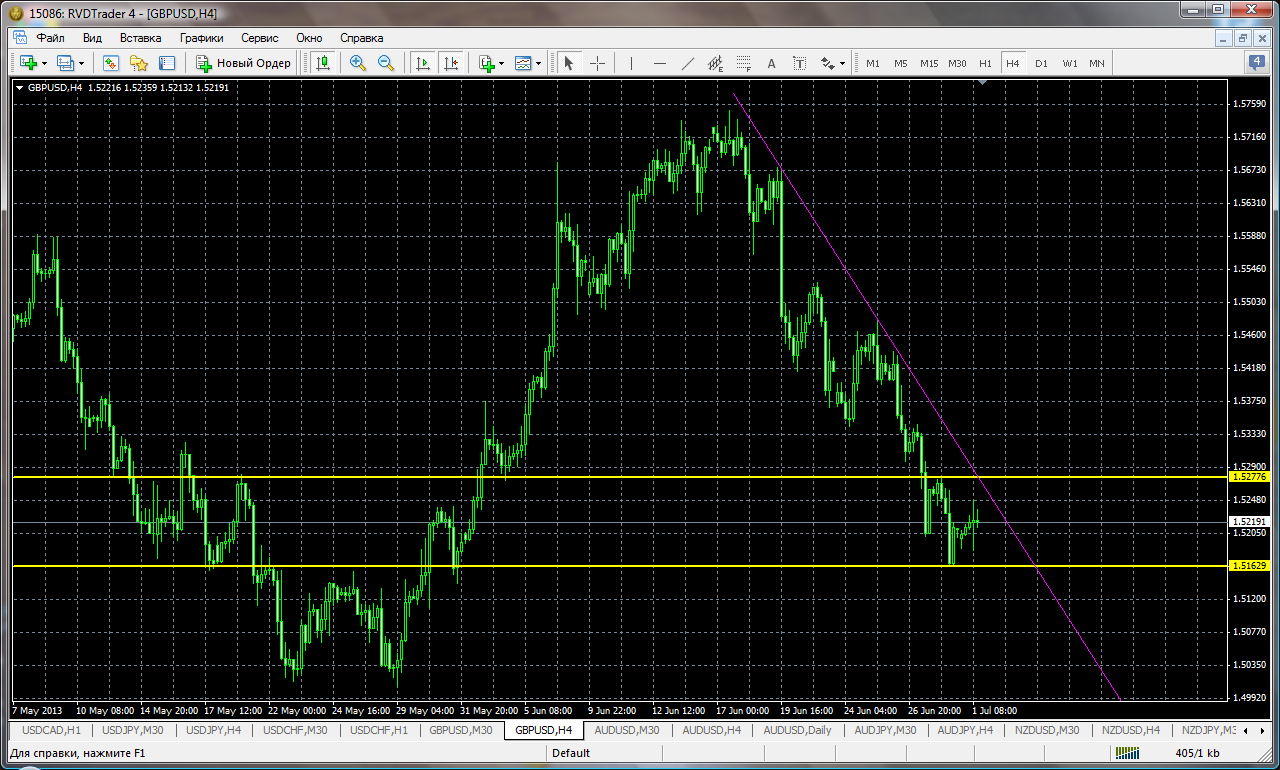Select the crosshair tool
The height and width of the screenshot is (770, 1280).
coord(597,63)
